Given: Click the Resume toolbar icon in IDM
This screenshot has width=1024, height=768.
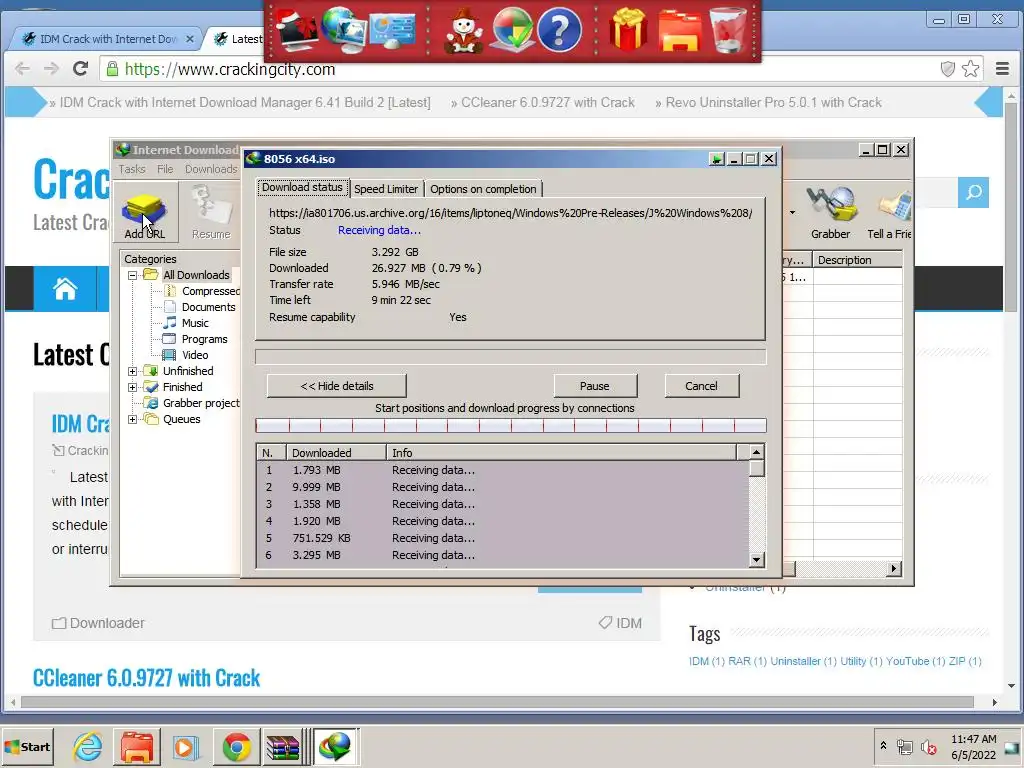Looking at the screenshot, I should coord(211,212).
